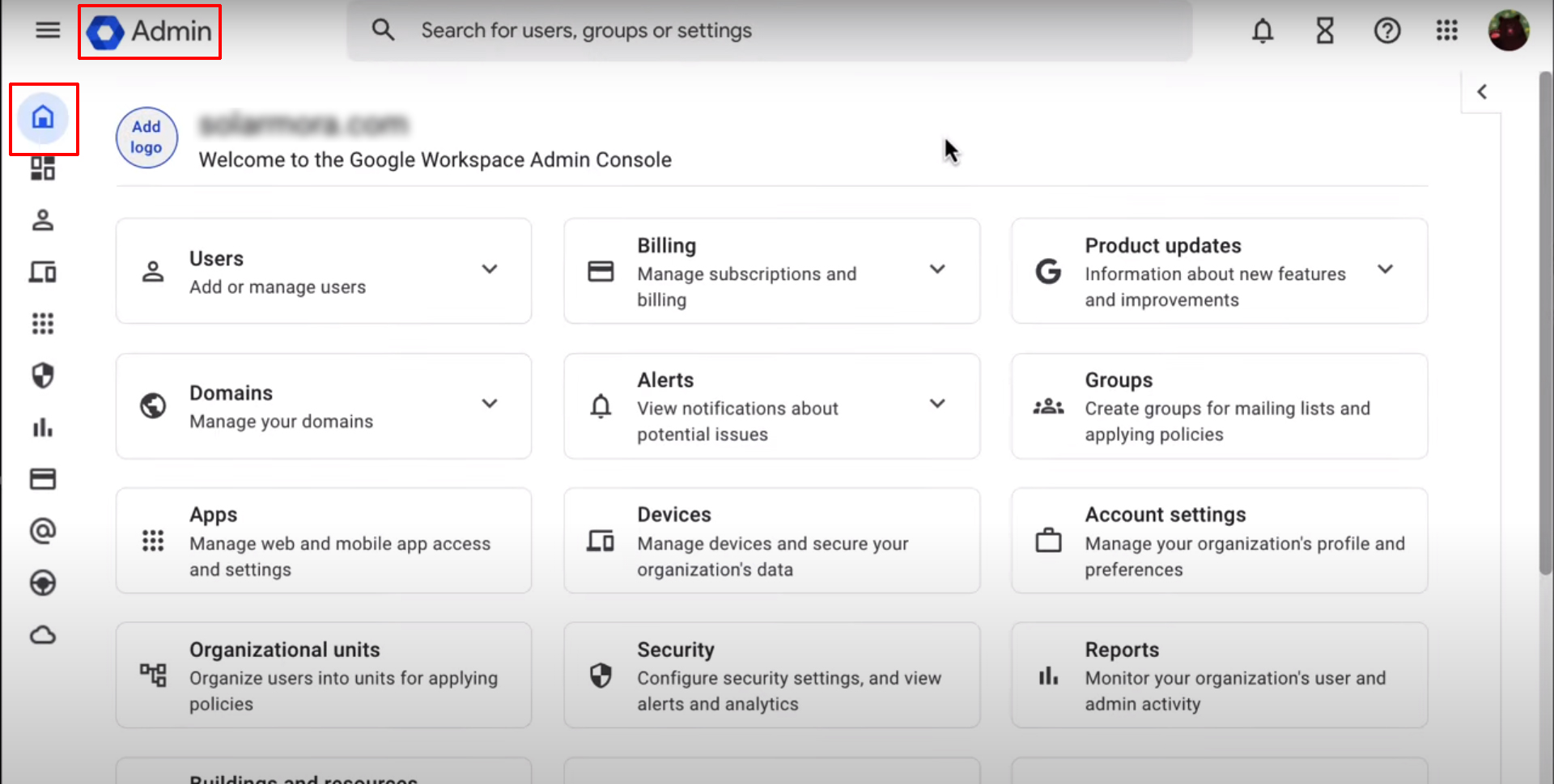
Task: Select the Home icon in sidebar
Action: point(43,118)
